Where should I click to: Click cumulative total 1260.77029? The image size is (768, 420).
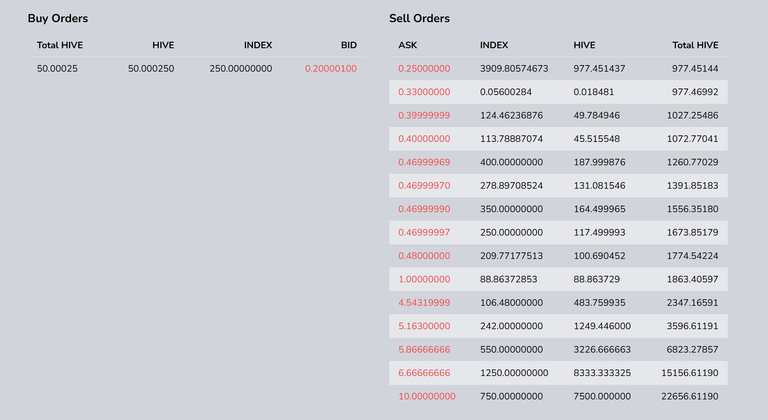coord(693,162)
